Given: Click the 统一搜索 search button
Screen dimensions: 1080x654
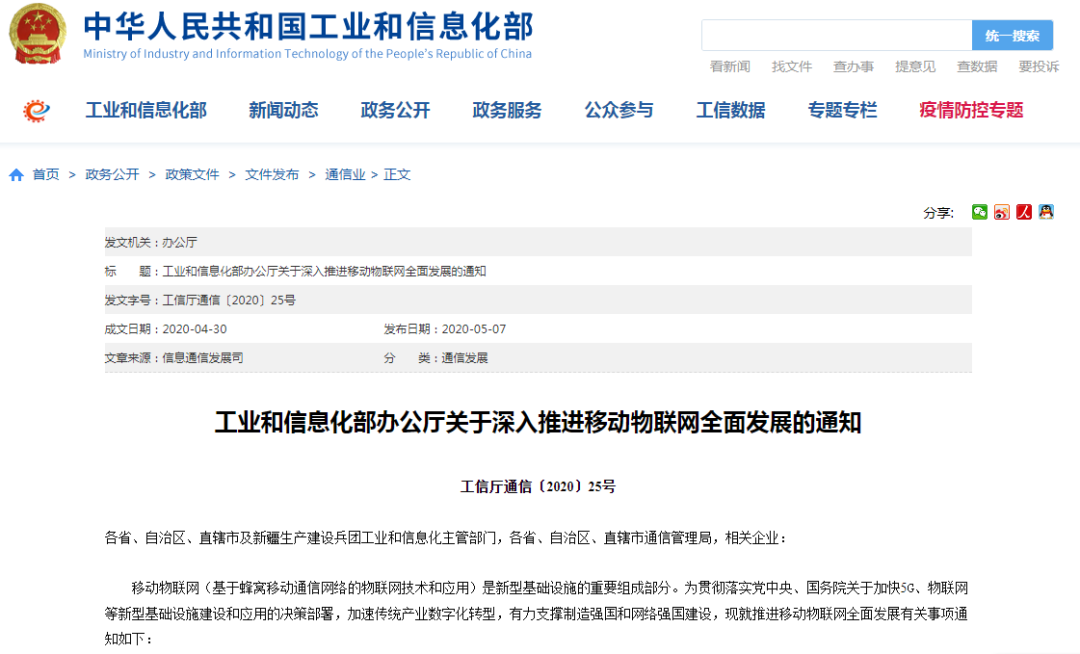Looking at the screenshot, I should 1012,35.
